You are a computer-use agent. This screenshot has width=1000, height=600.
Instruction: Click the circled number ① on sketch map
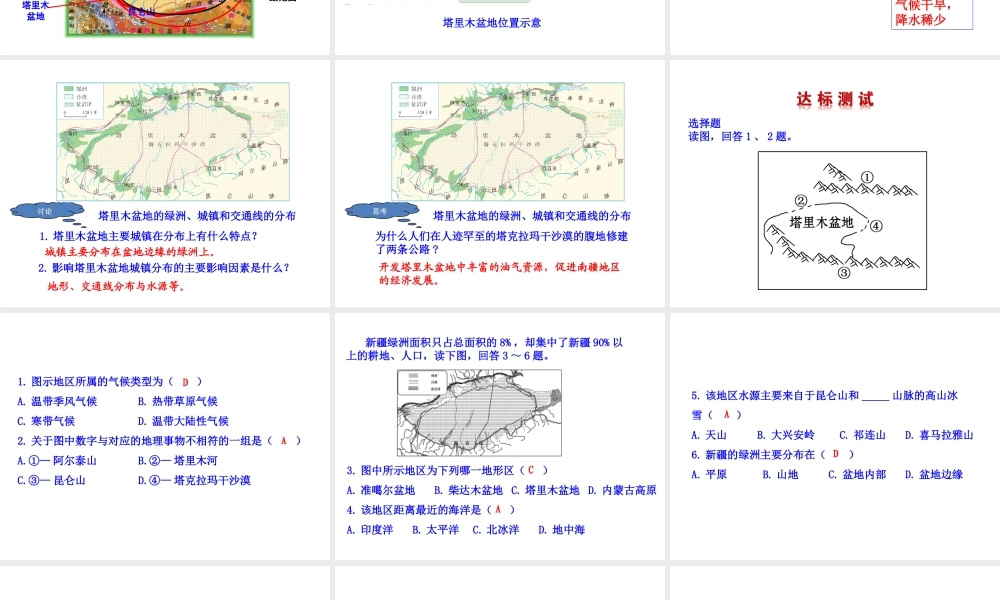point(867,177)
